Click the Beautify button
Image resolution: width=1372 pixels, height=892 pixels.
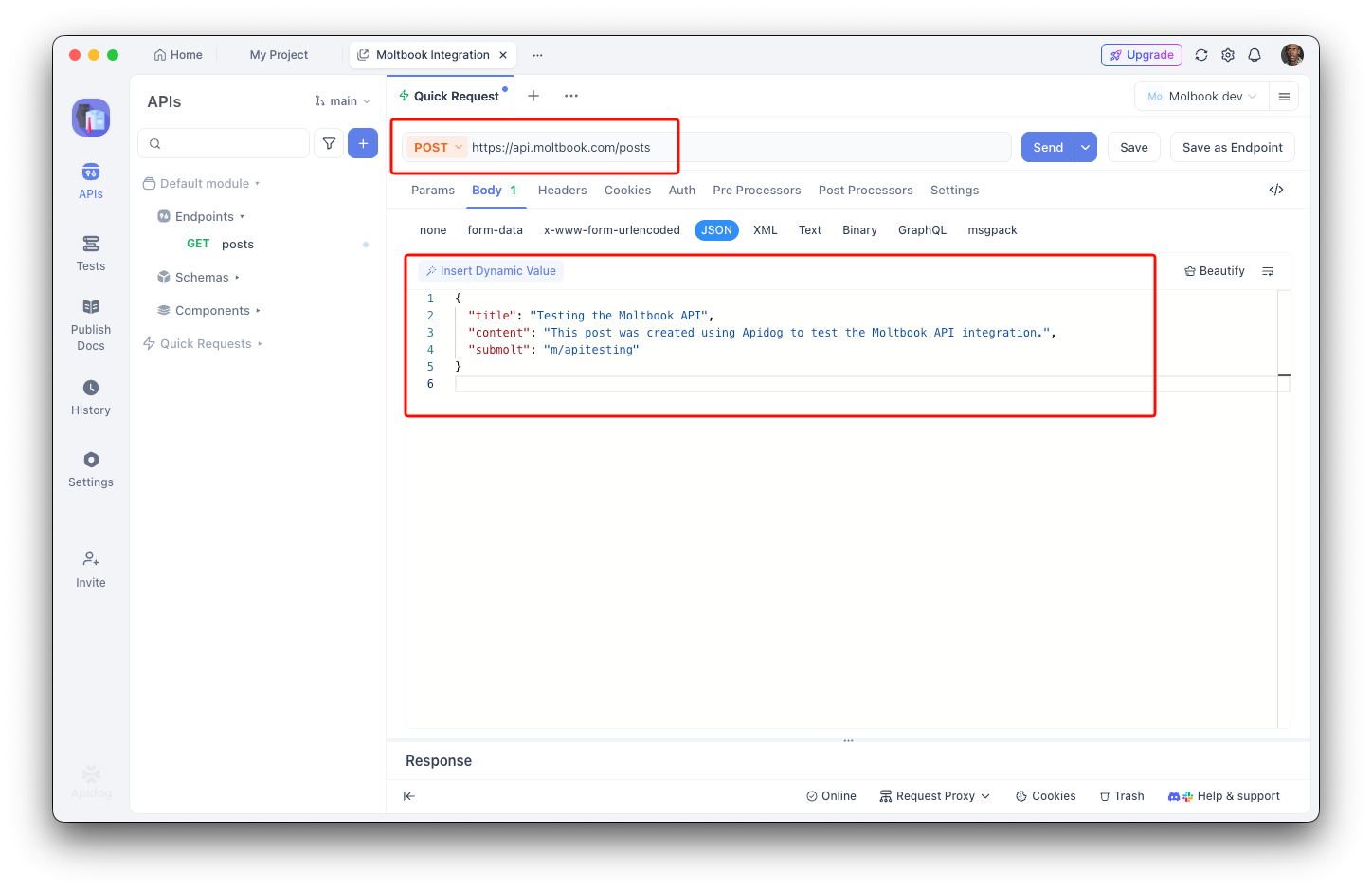point(1215,271)
